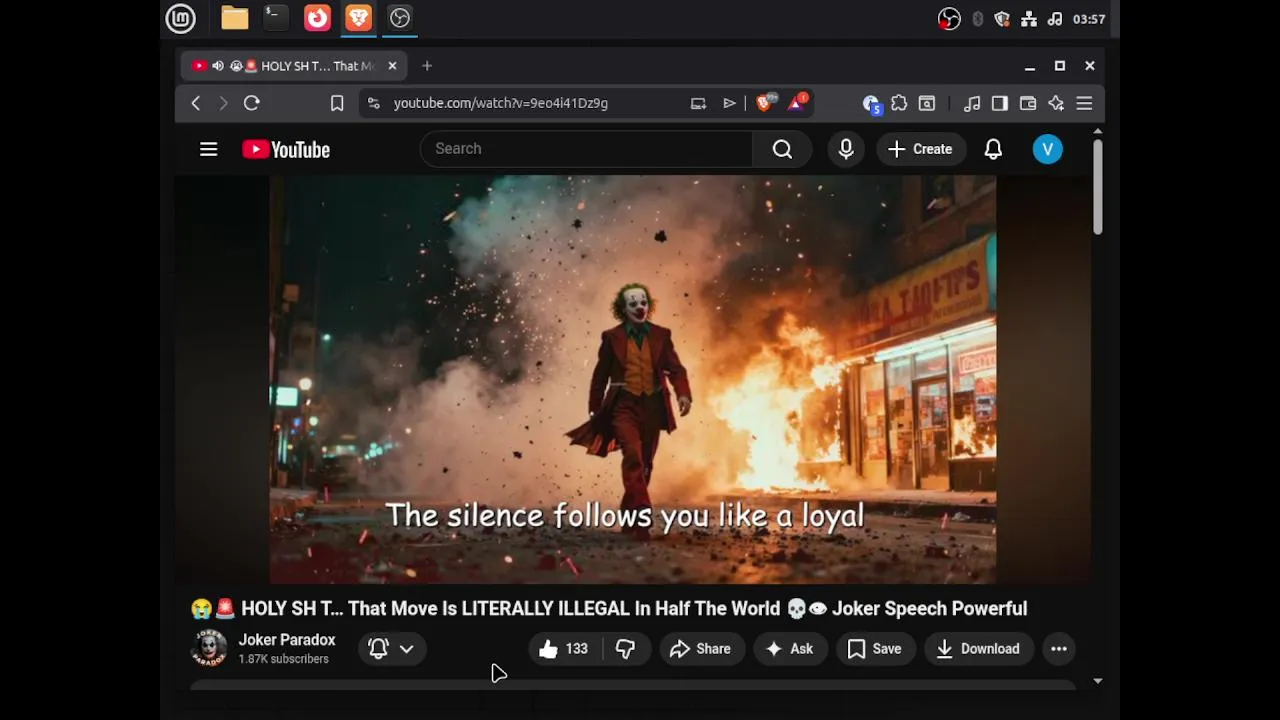Image resolution: width=1280 pixels, height=720 pixels.
Task: Open the Joker Paradox channel name
Action: pos(287,640)
